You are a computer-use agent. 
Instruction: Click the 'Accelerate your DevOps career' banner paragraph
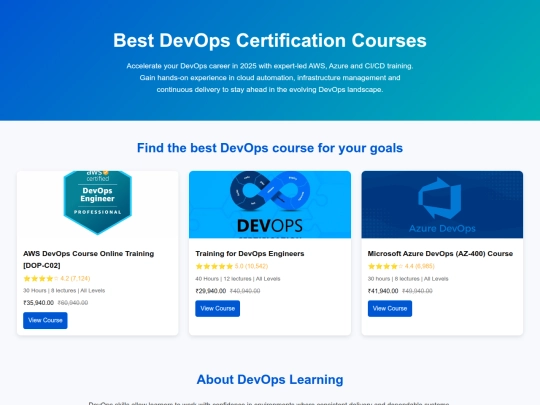pyautogui.click(x=270, y=78)
